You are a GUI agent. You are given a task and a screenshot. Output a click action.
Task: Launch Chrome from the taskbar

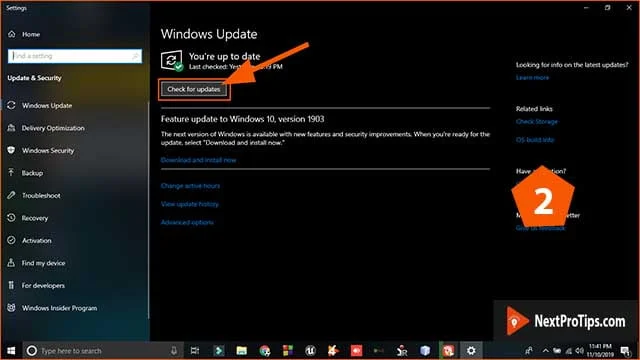pyautogui.click(x=264, y=351)
